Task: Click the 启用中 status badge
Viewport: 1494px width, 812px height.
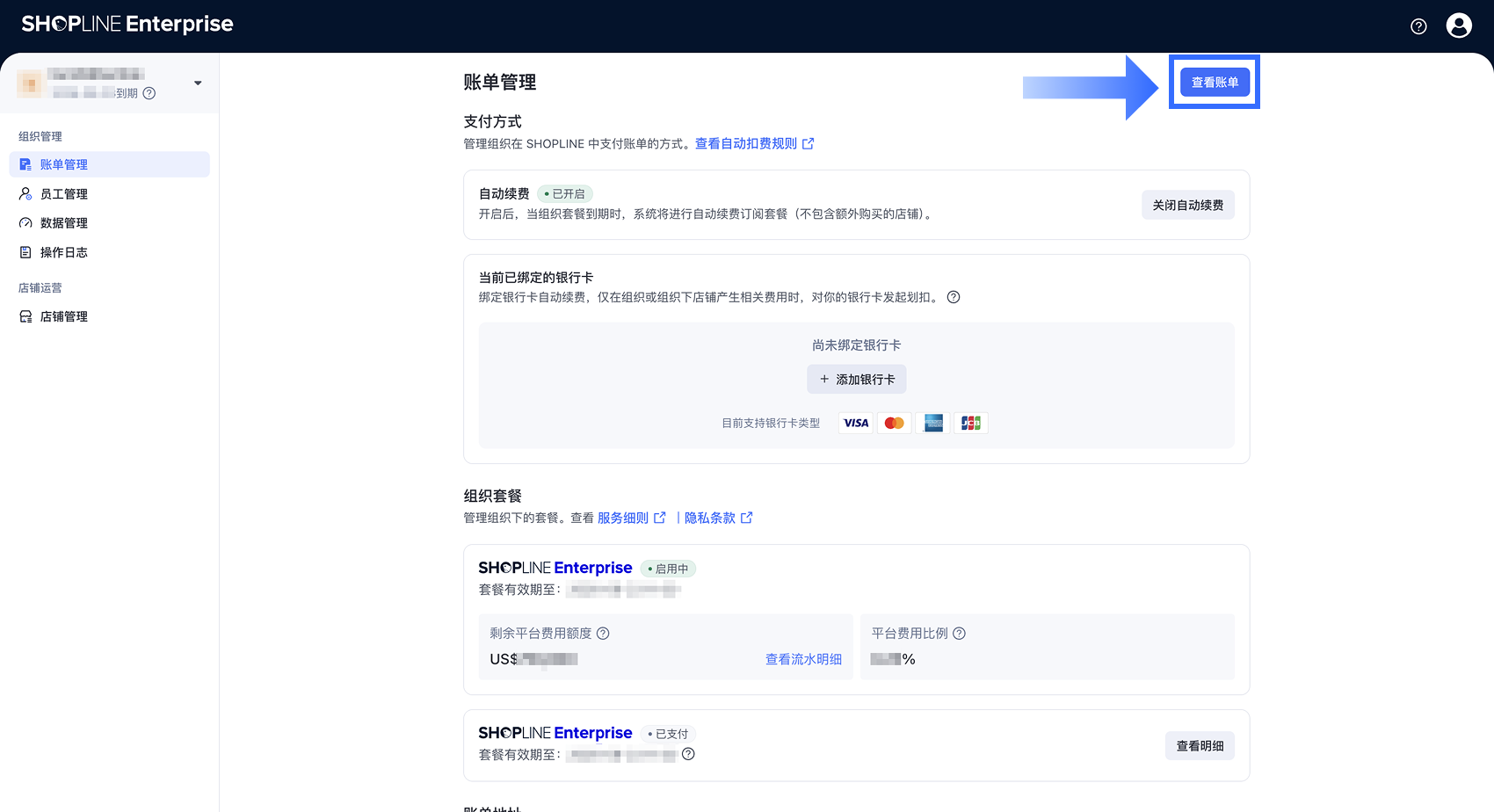Action: 668,569
